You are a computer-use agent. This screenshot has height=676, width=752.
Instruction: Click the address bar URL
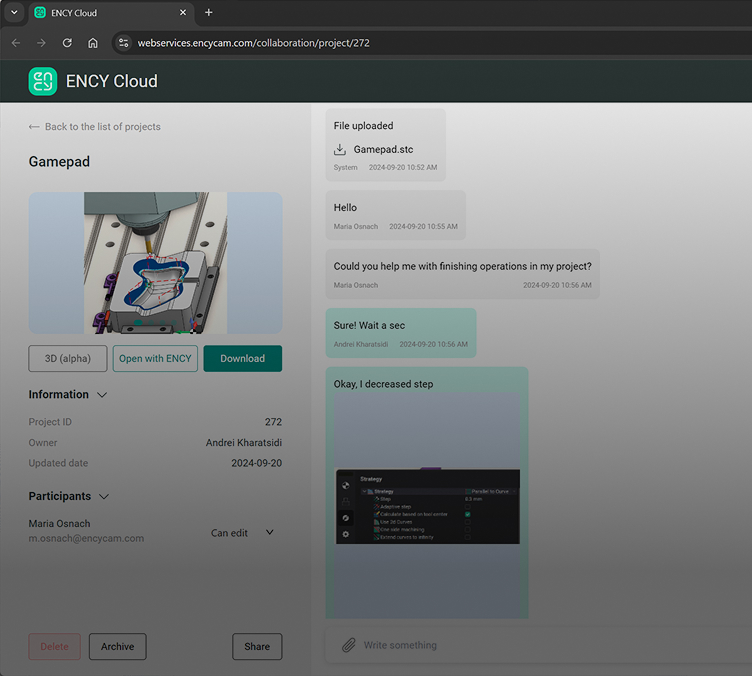pyautogui.click(x=253, y=43)
